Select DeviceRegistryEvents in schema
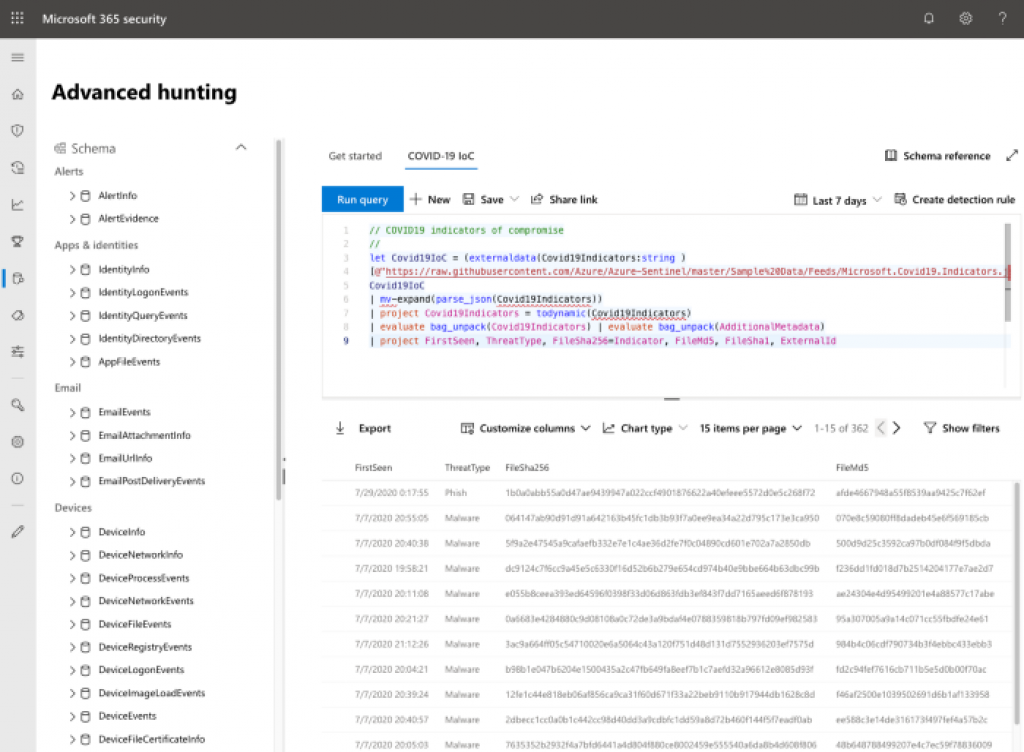Viewport: 1024px width, 752px height. tap(145, 647)
